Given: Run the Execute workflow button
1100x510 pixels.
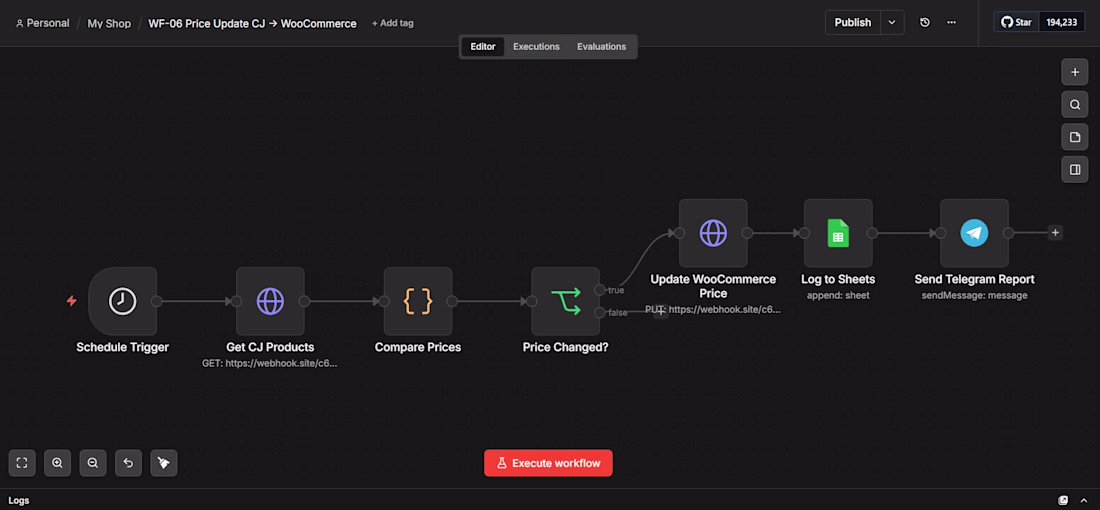Looking at the screenshot, I should pyautogui.click(x=548, y=463).
